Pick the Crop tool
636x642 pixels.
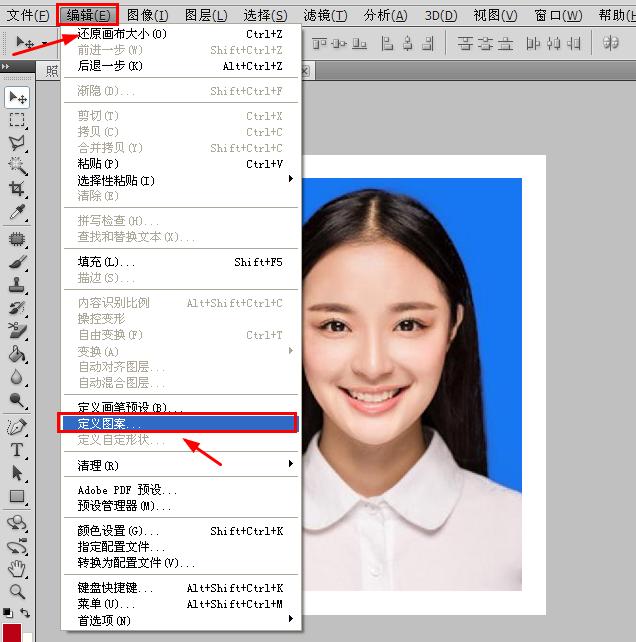[17, 189]
